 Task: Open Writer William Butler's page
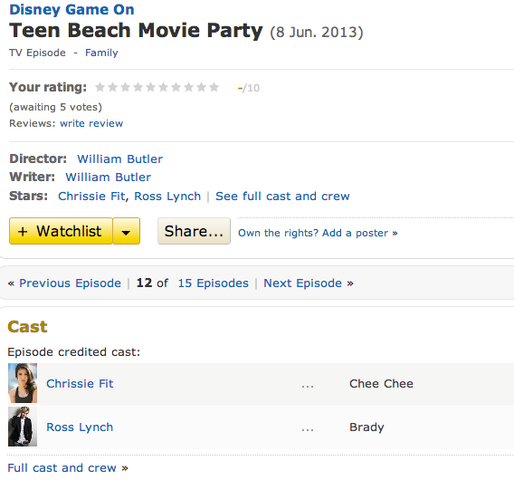[108, 177]
